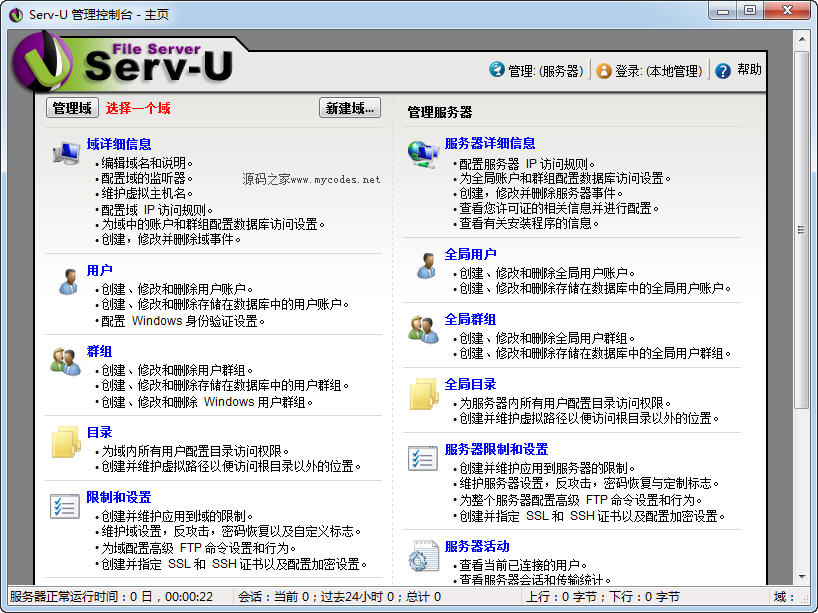Click the line 查看当前已连接的用户。
Screen dimensions: 818x613
pos(523,565)
